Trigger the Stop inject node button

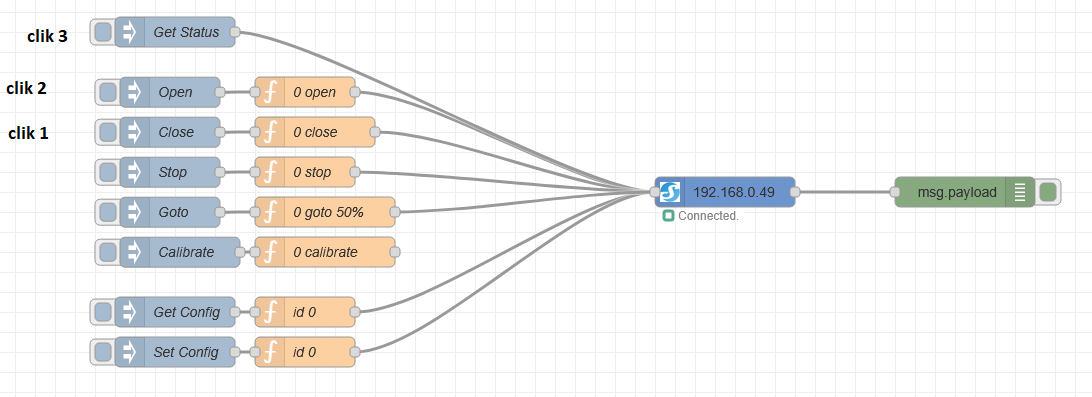coord(108,172)
